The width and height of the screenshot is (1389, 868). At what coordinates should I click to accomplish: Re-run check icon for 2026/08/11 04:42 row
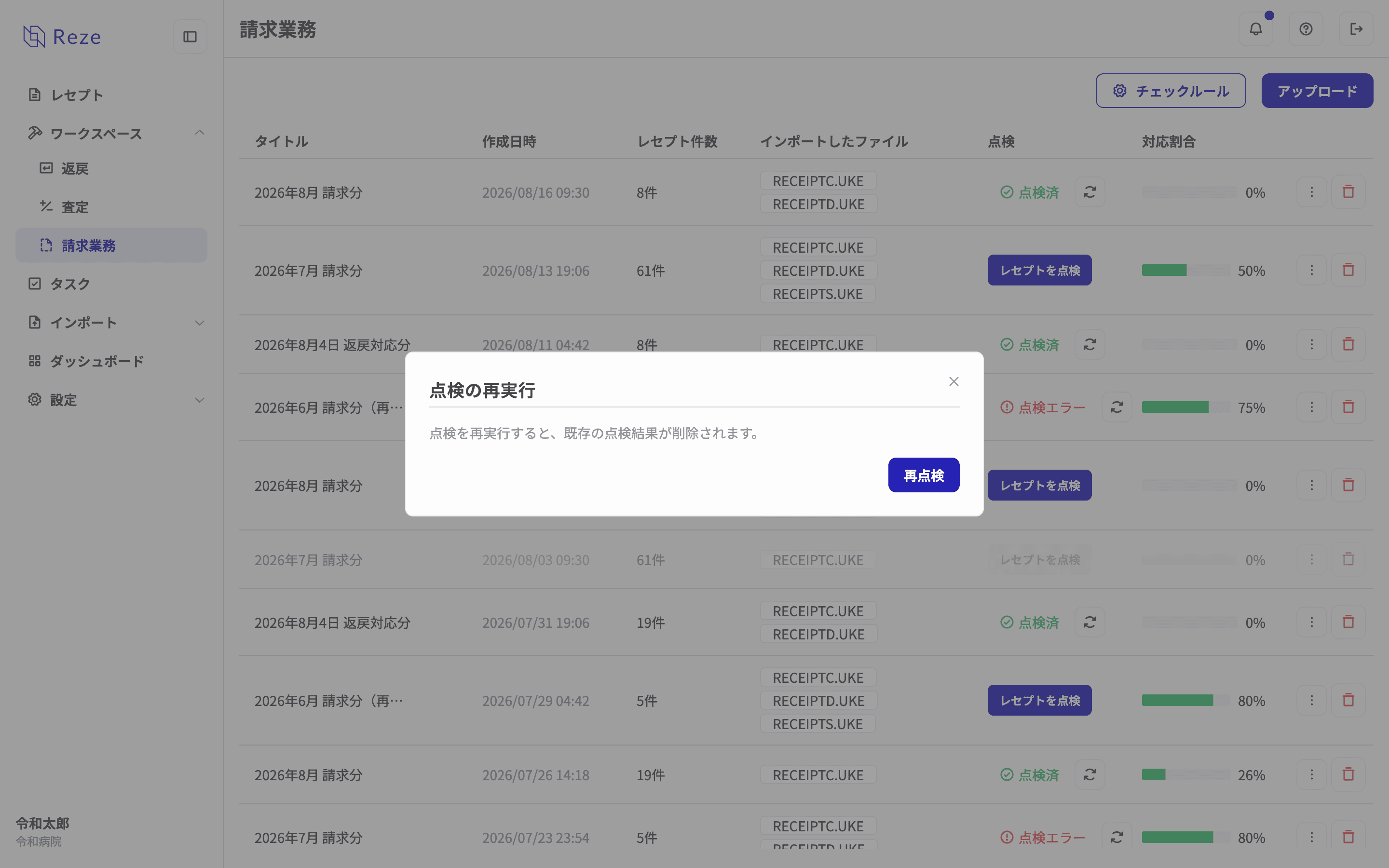(1089, 344)
